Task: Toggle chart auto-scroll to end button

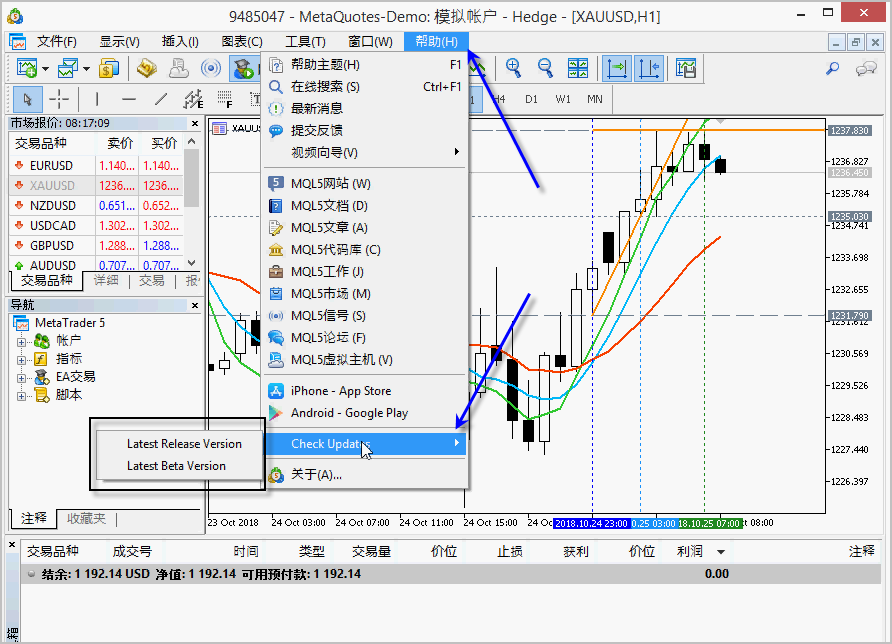Action: [617, 68]
